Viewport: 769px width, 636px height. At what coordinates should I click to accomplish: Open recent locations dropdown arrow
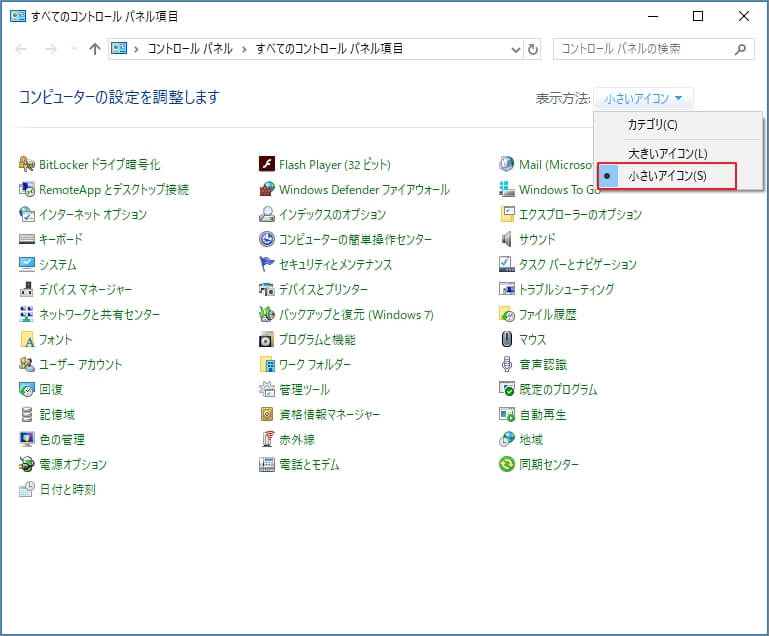(74, 49)
